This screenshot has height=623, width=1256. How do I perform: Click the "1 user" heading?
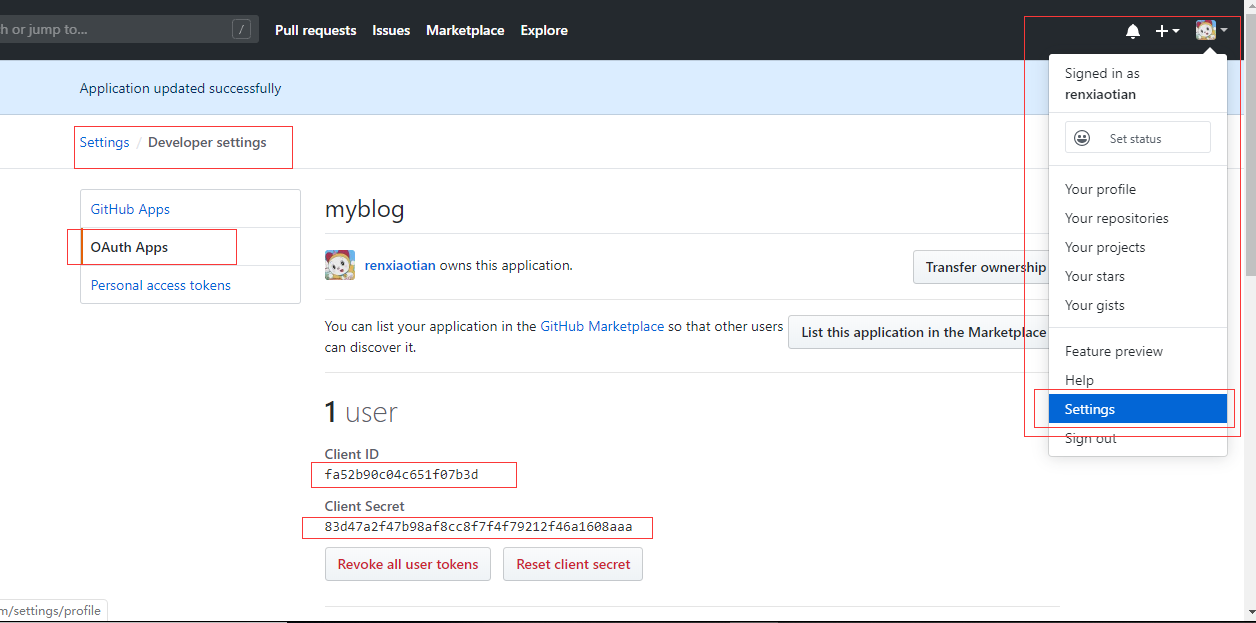[x=361, y=412]
